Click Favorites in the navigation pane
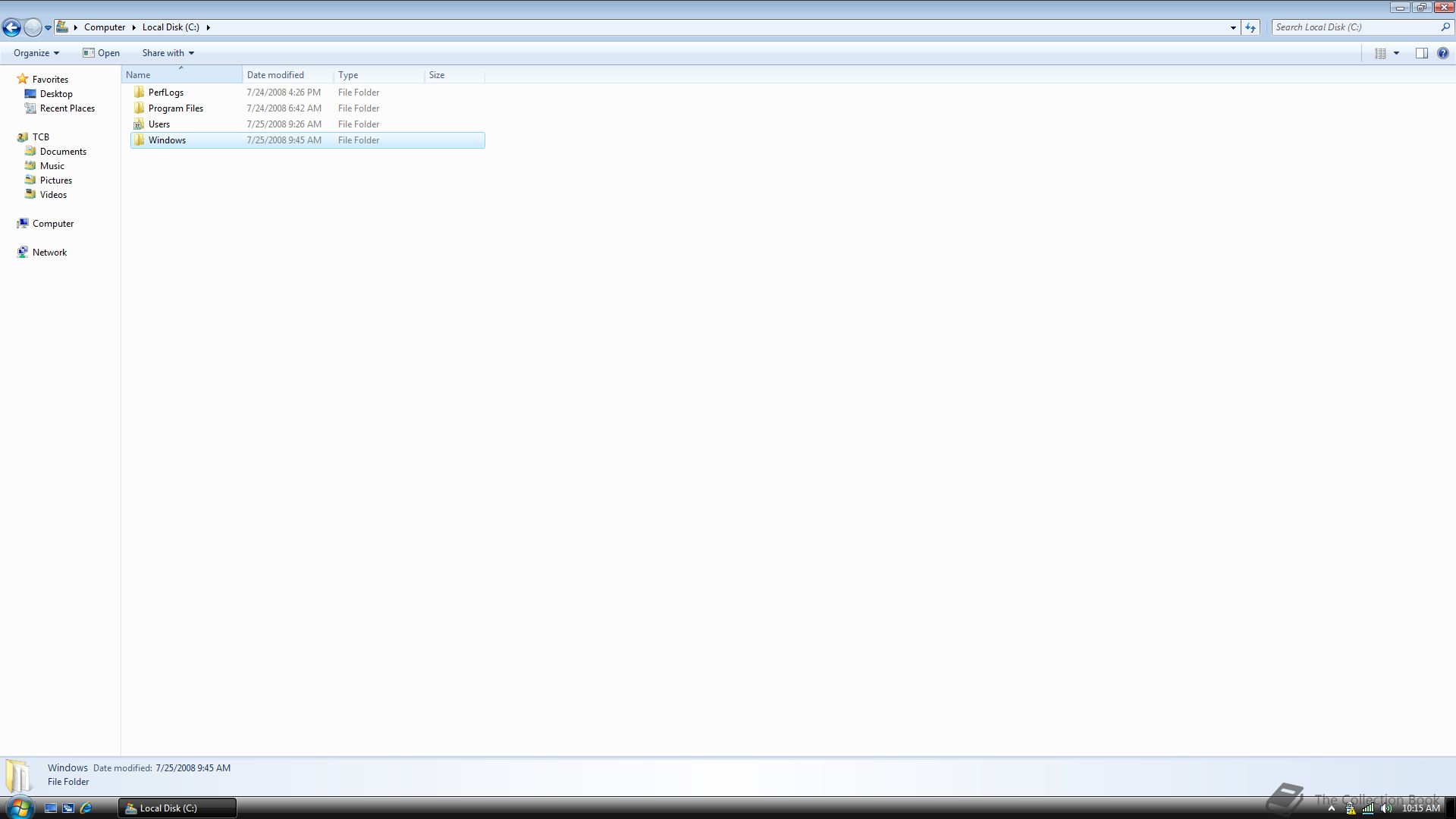The image size is (1456, 819). 42,80
